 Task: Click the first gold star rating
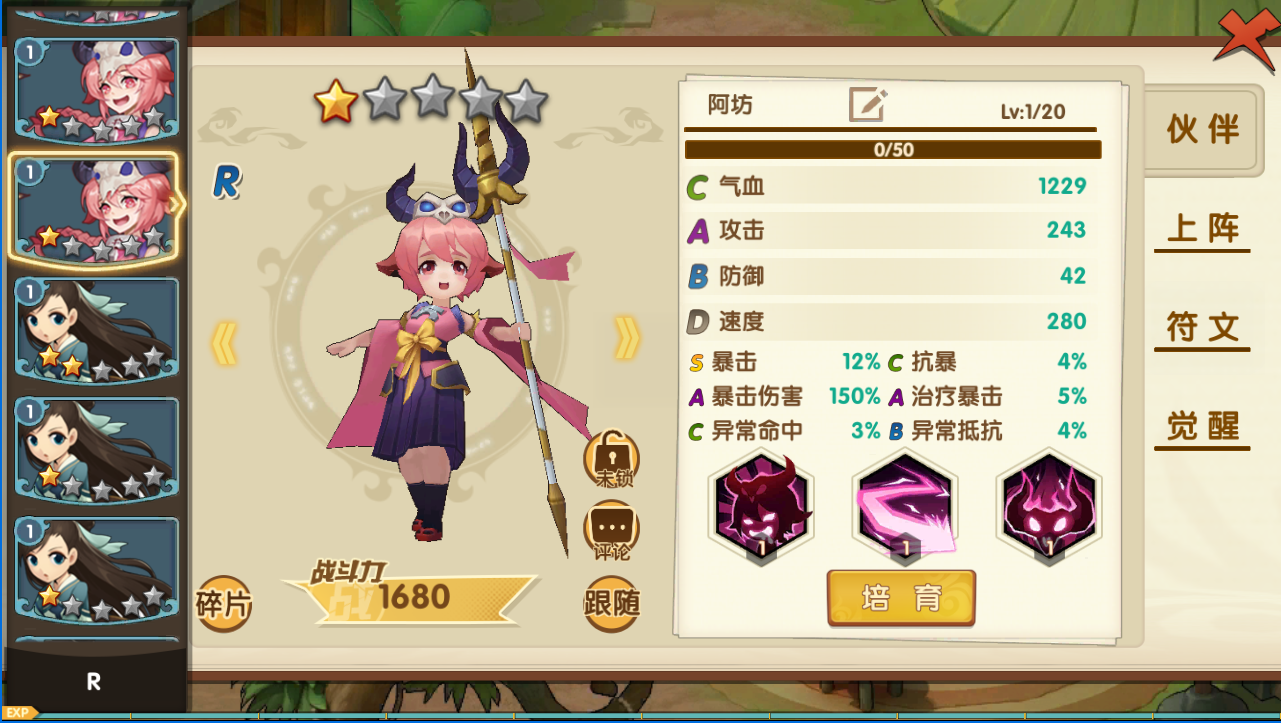[x=336, y=101]
